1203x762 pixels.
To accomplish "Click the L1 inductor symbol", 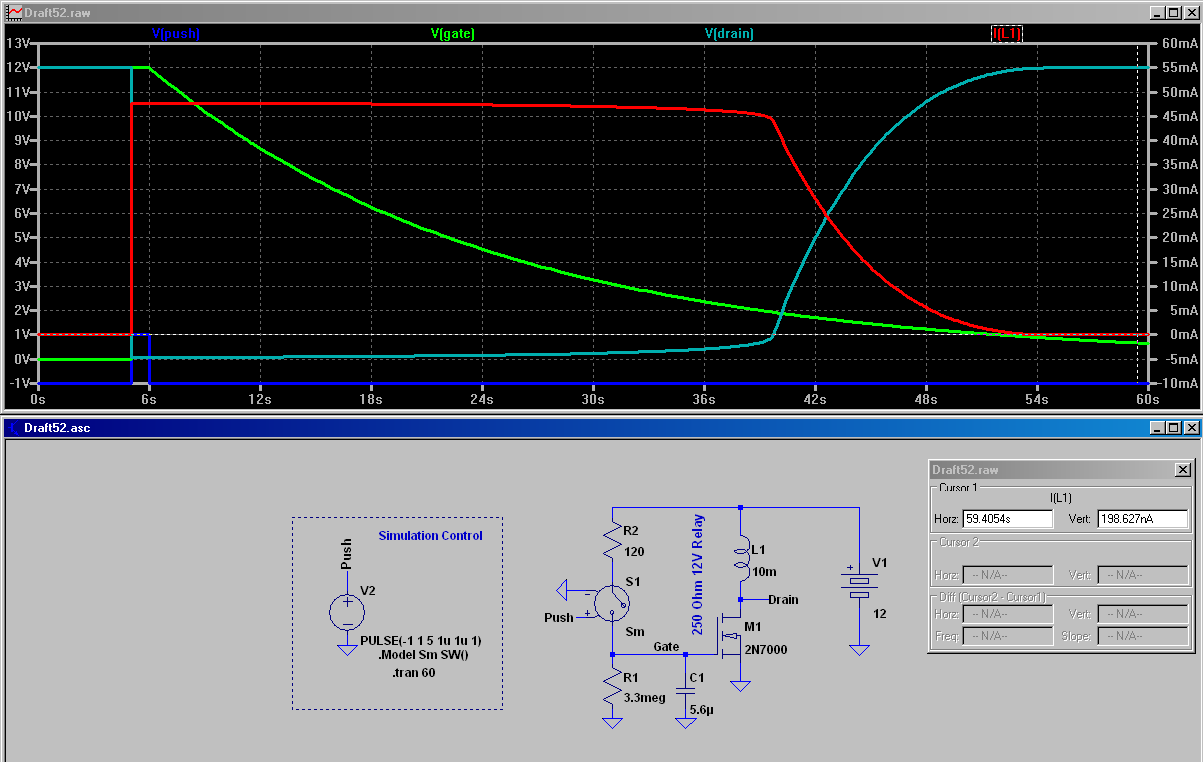I will (x=740, y=561).
